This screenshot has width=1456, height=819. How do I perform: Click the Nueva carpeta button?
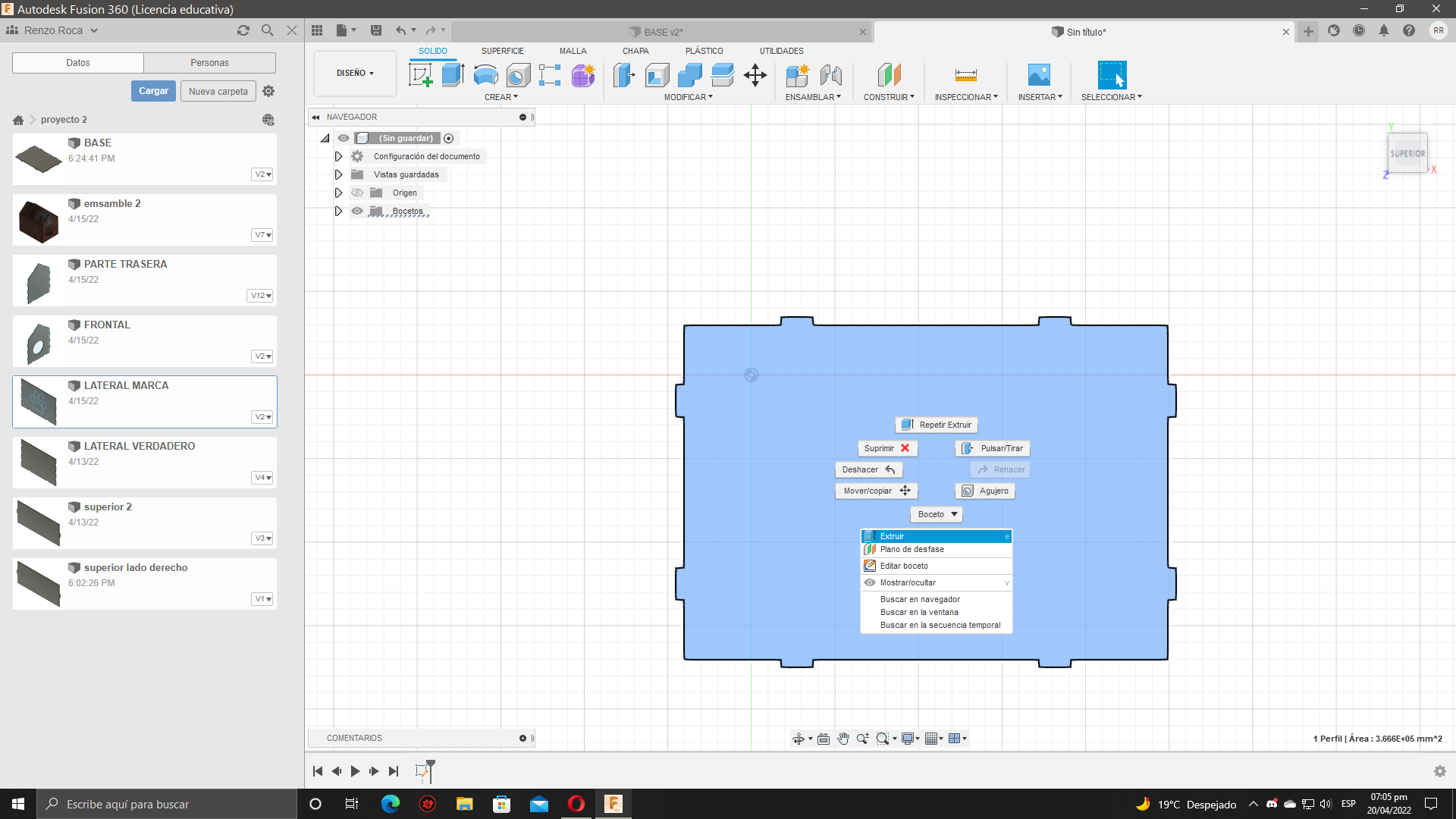click(218, 91)
